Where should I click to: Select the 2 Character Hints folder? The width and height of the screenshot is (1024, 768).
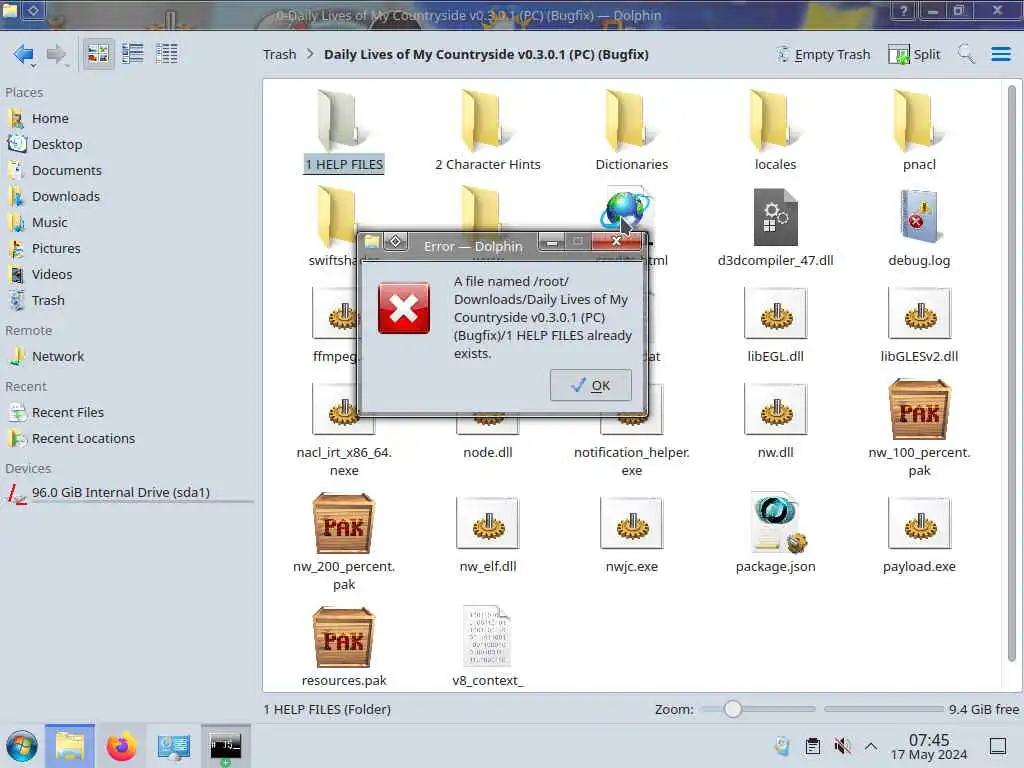click(488, 131)
